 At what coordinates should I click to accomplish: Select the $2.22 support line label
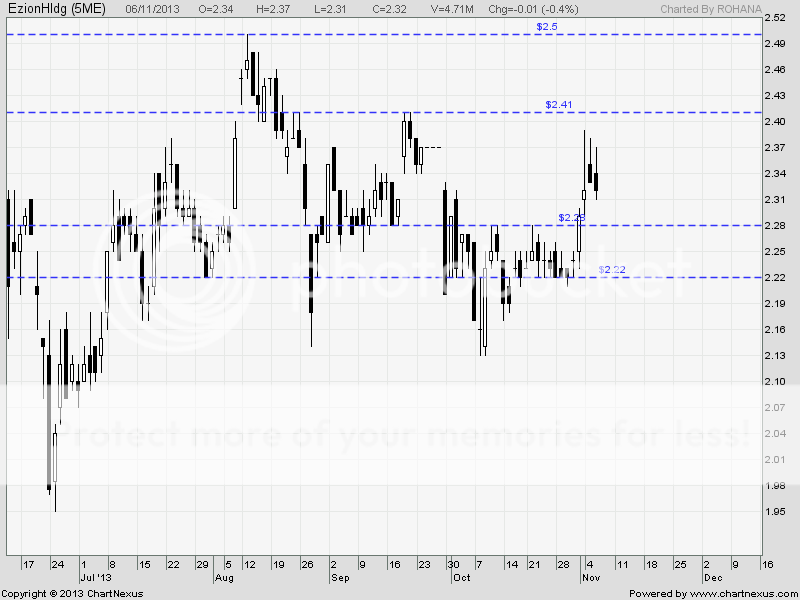pyautogui.click(x=612, y=270)
